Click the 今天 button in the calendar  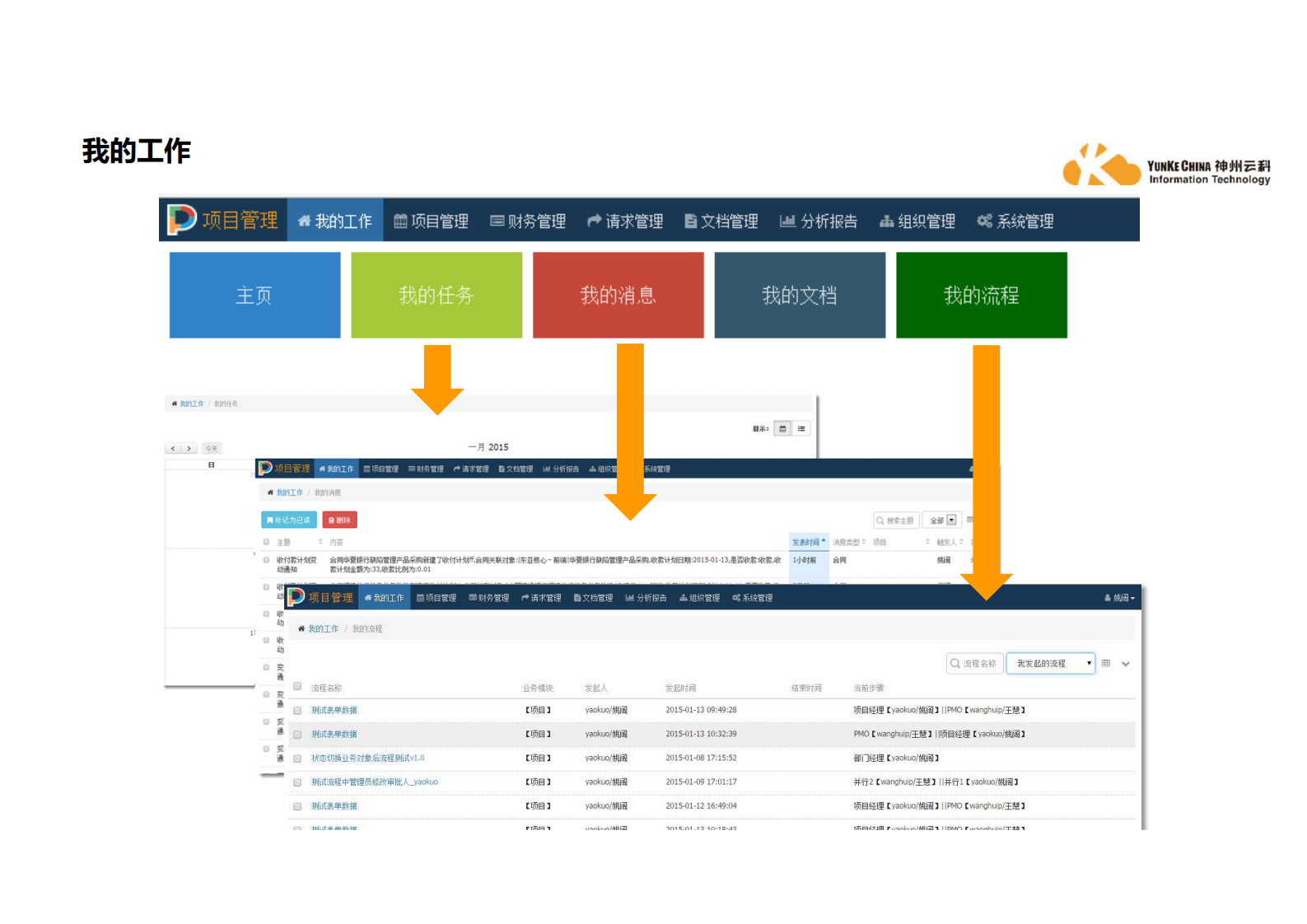212,448
